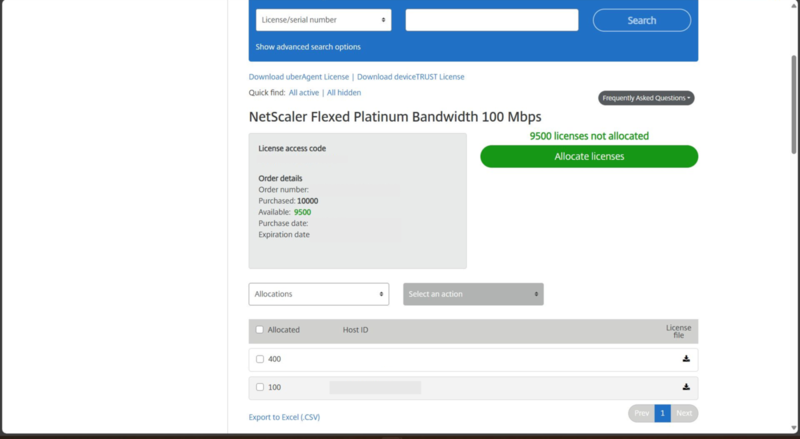Click Show advanced search options

pos(308,47)
